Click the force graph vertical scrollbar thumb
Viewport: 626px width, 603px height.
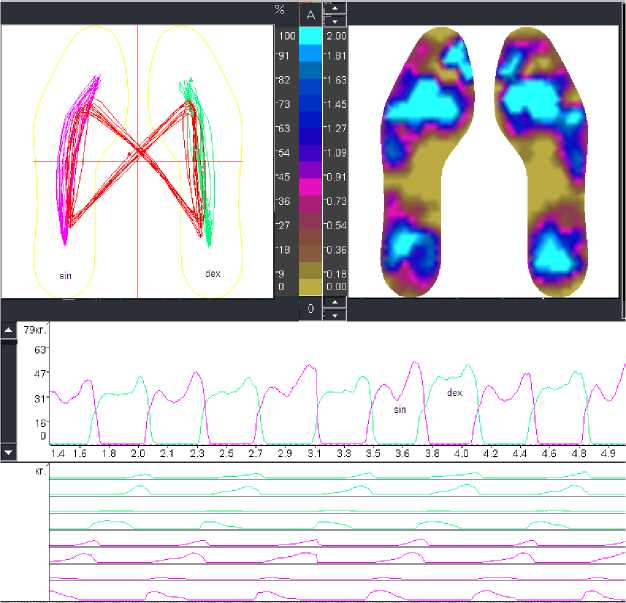click(8, 342)
